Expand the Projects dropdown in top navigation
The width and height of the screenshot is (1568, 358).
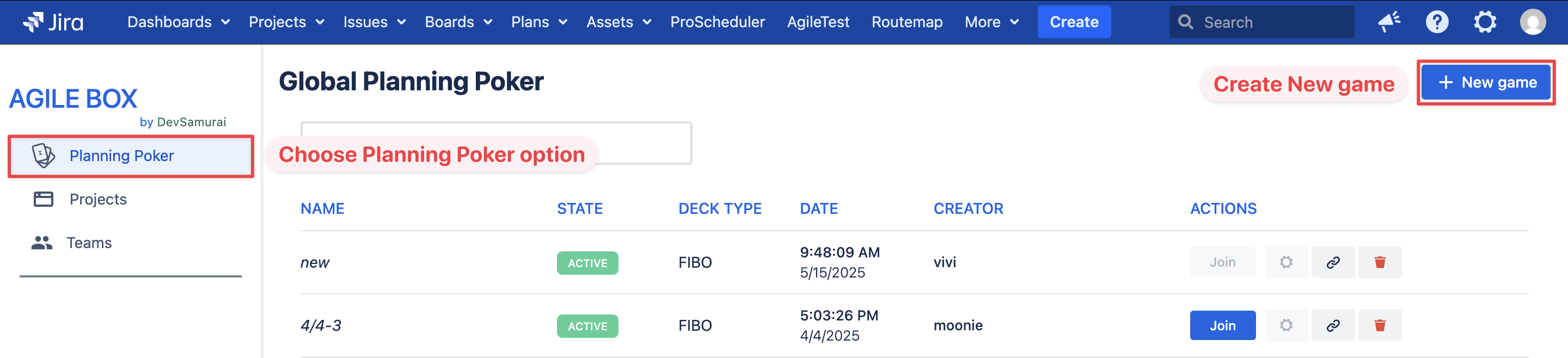[x=286, y=22]
